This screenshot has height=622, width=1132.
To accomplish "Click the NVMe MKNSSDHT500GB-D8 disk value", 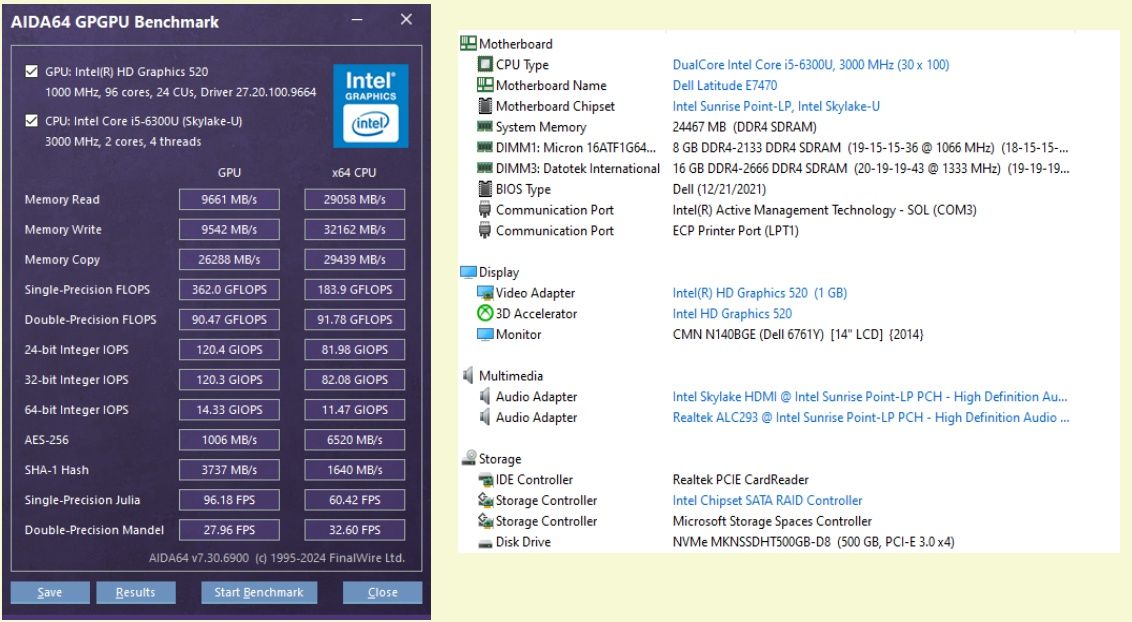I will click(813, 542).
